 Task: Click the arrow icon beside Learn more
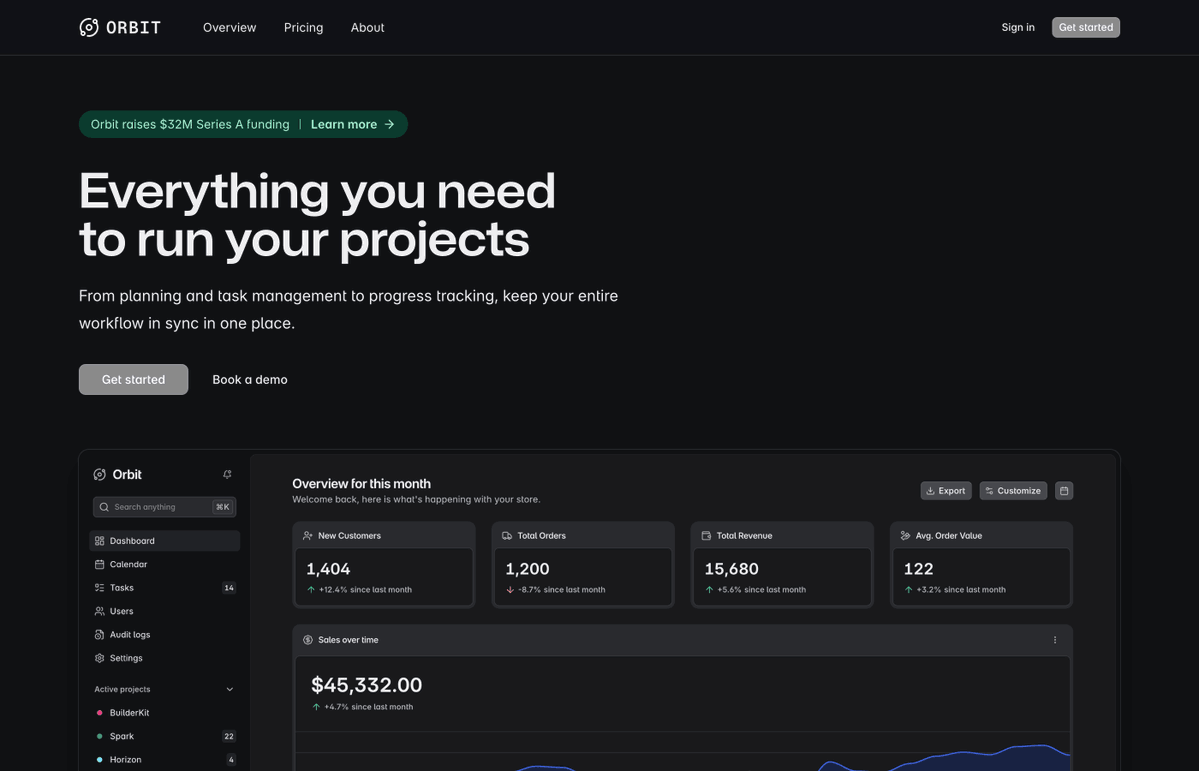click(389, 124)
